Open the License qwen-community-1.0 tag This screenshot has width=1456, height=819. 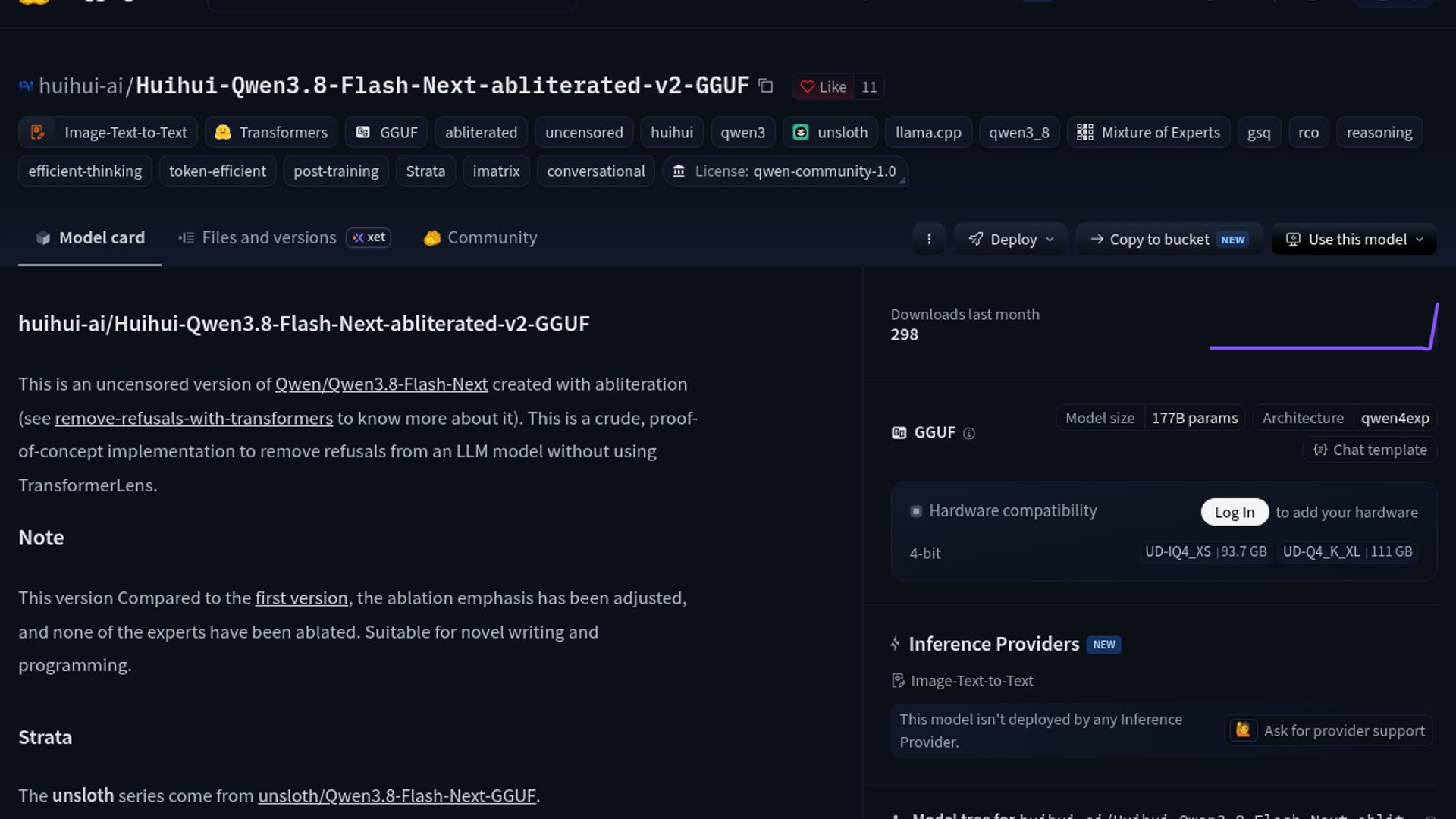[x=785, y=171]
